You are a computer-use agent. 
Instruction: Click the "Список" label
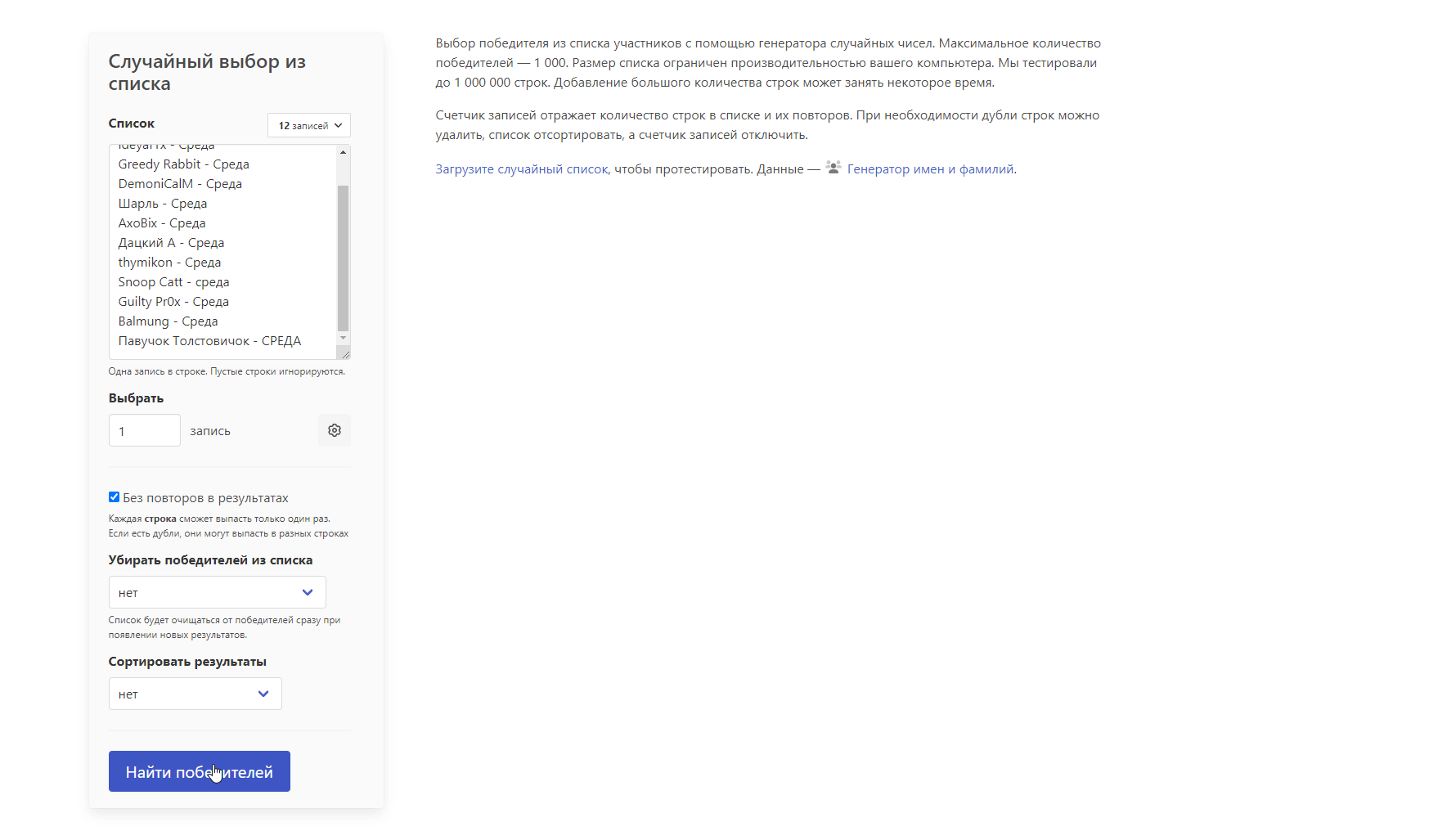pos(132,124)
